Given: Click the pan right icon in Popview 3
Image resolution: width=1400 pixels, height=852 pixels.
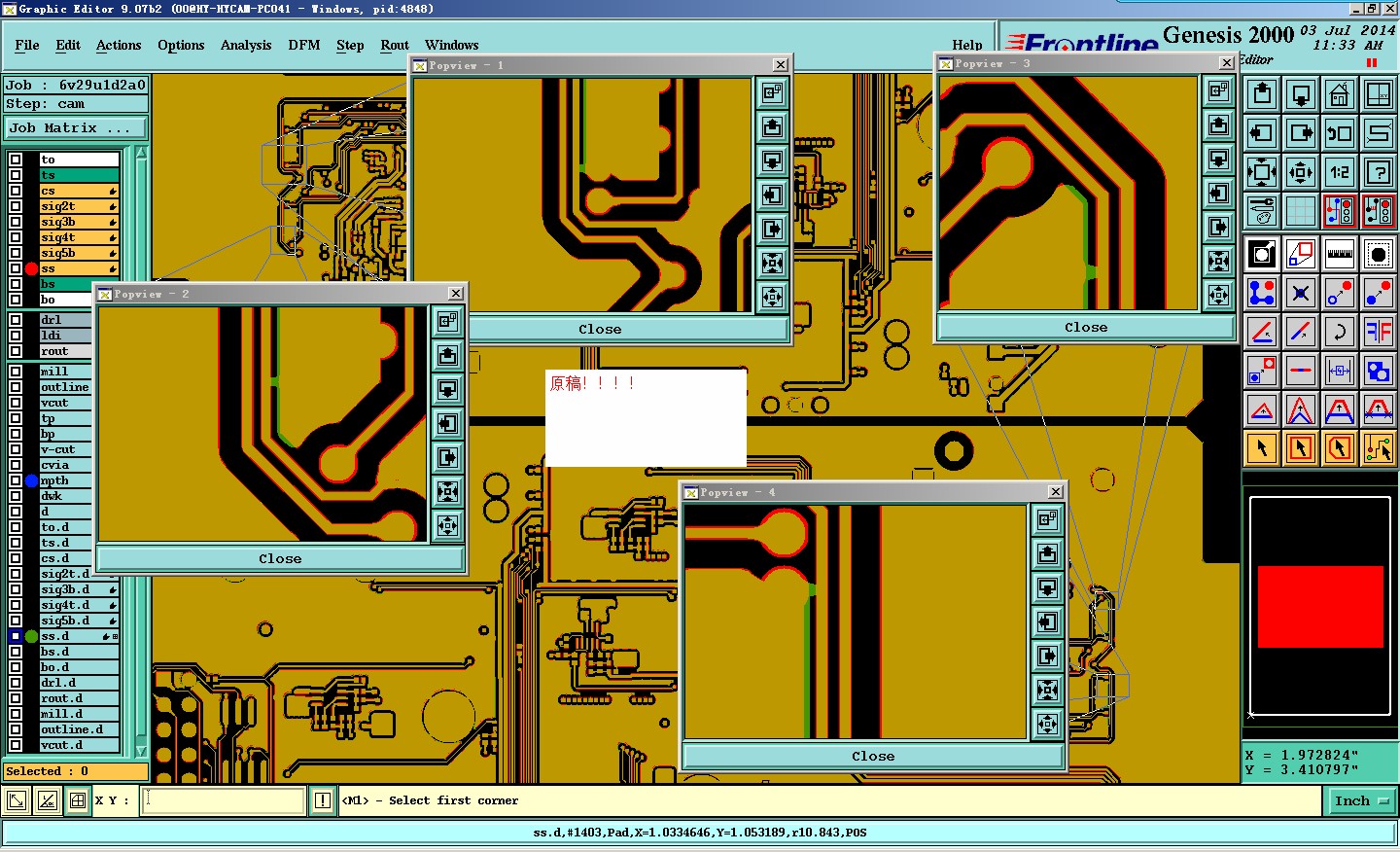Looking at the screenshot, I should point(1219,228).
